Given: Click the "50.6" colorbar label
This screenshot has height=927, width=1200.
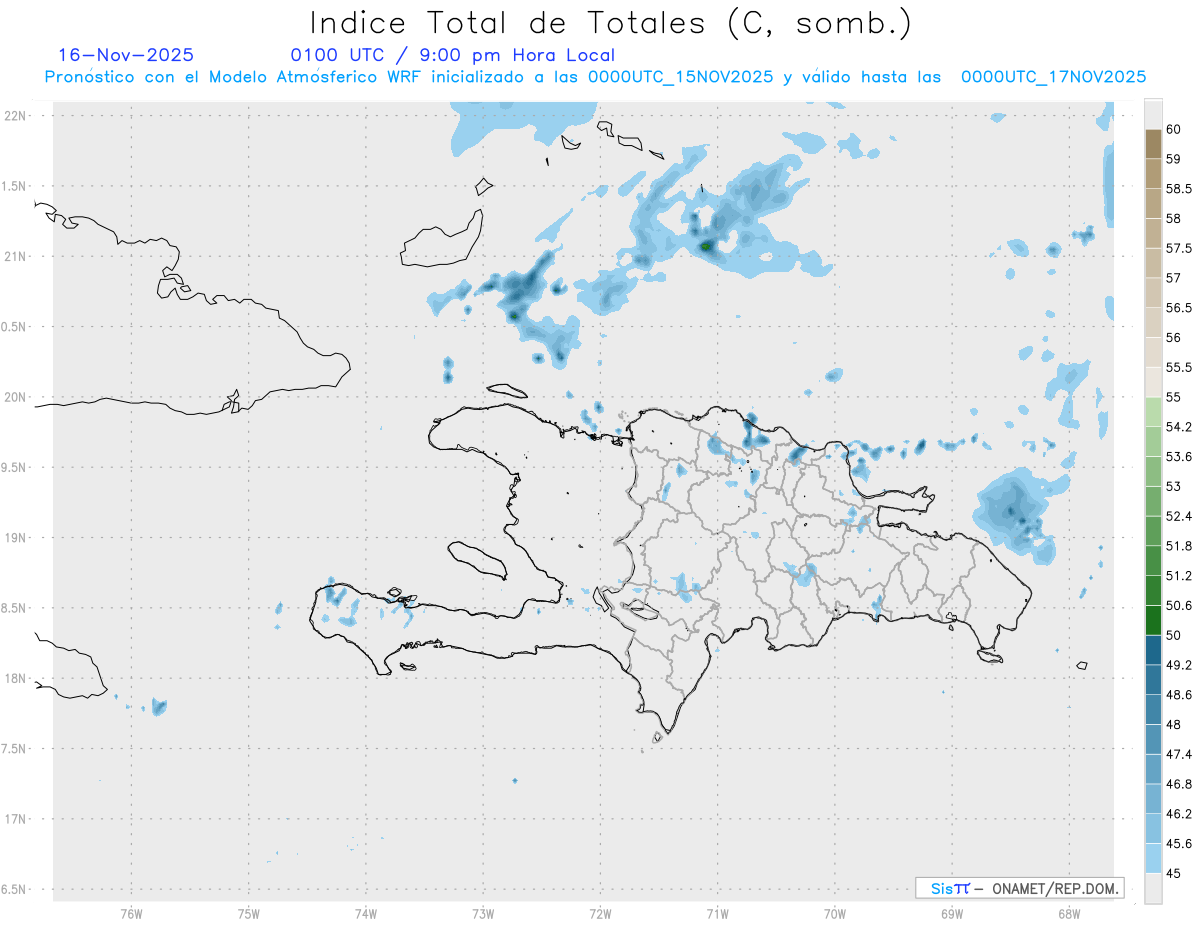Looking at the screenshot, I should [x=1178, y=605].
